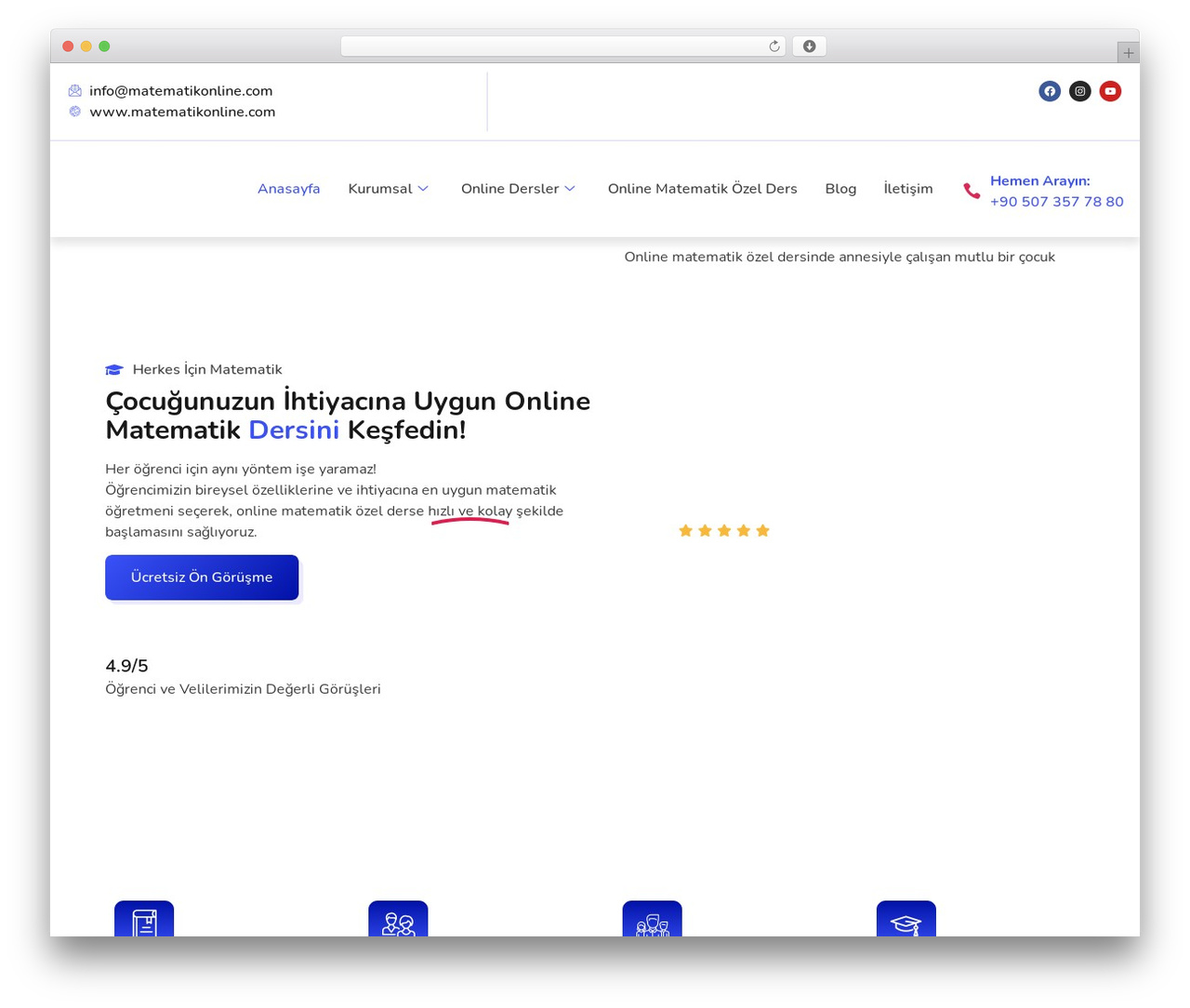
Task: Click the Ücretsiz Ön Görüşme button
Action: click(202, 577)
